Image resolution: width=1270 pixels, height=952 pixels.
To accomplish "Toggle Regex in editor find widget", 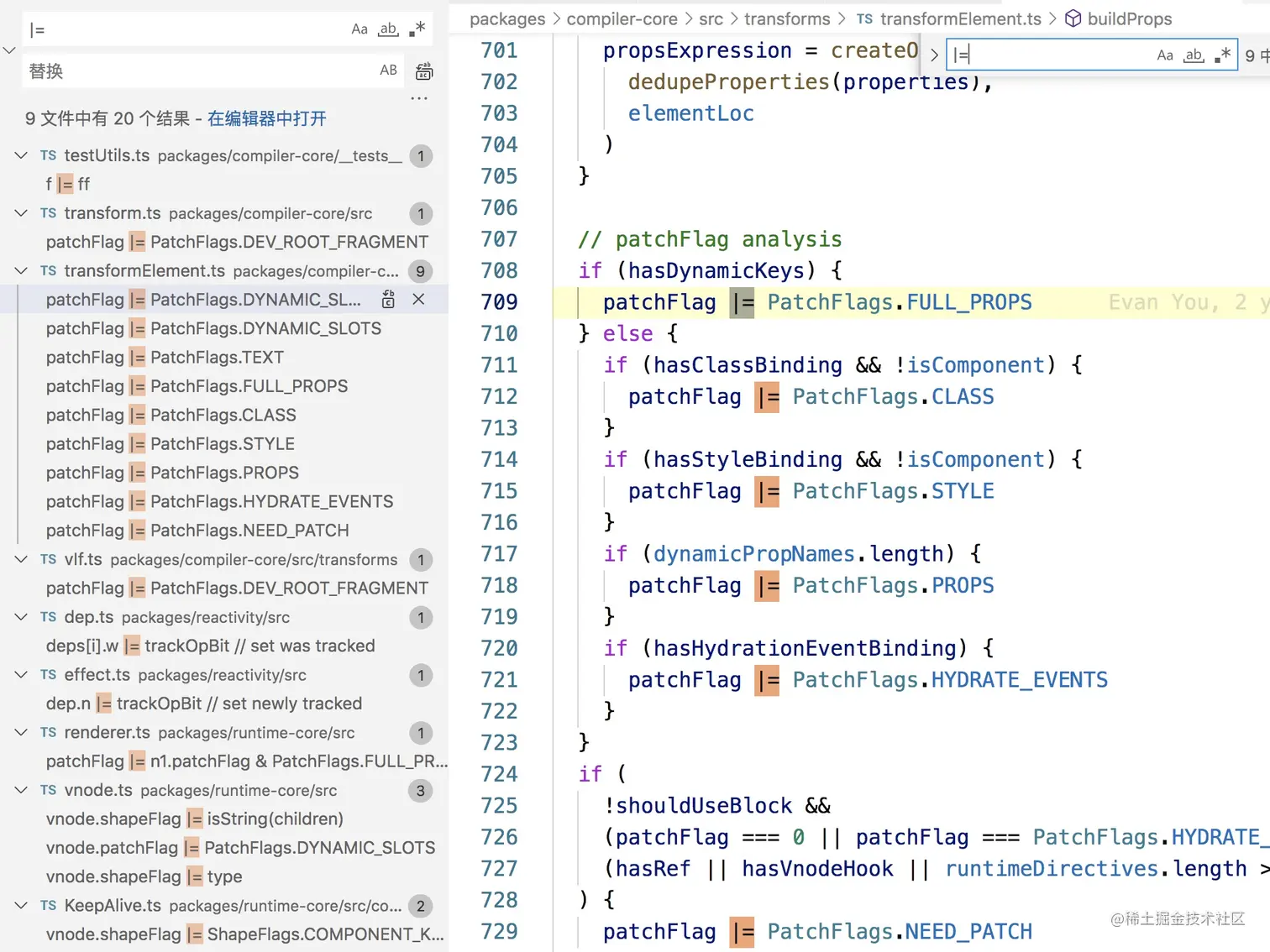I will click(x=1223, y=55).
